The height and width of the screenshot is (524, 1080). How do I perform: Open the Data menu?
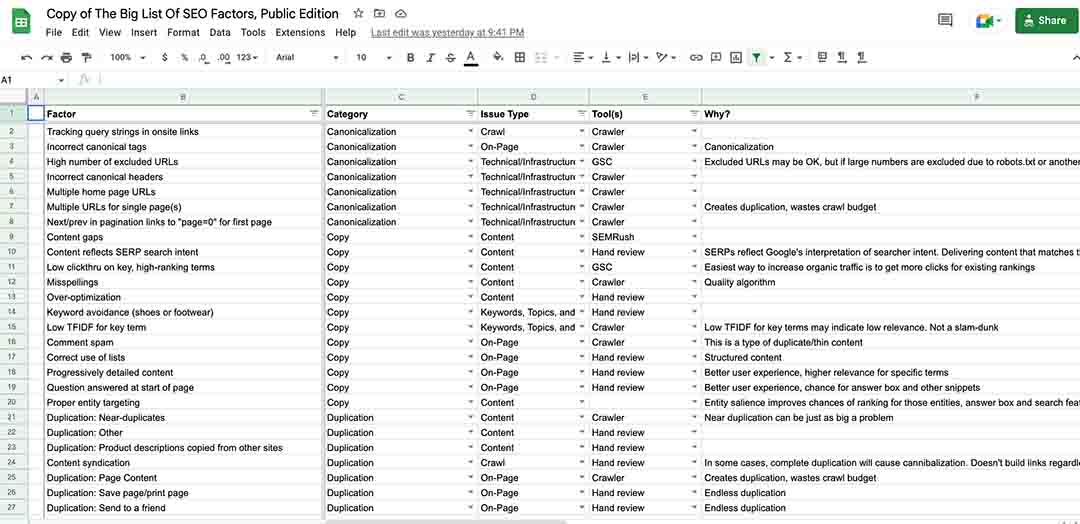[220, 32]
